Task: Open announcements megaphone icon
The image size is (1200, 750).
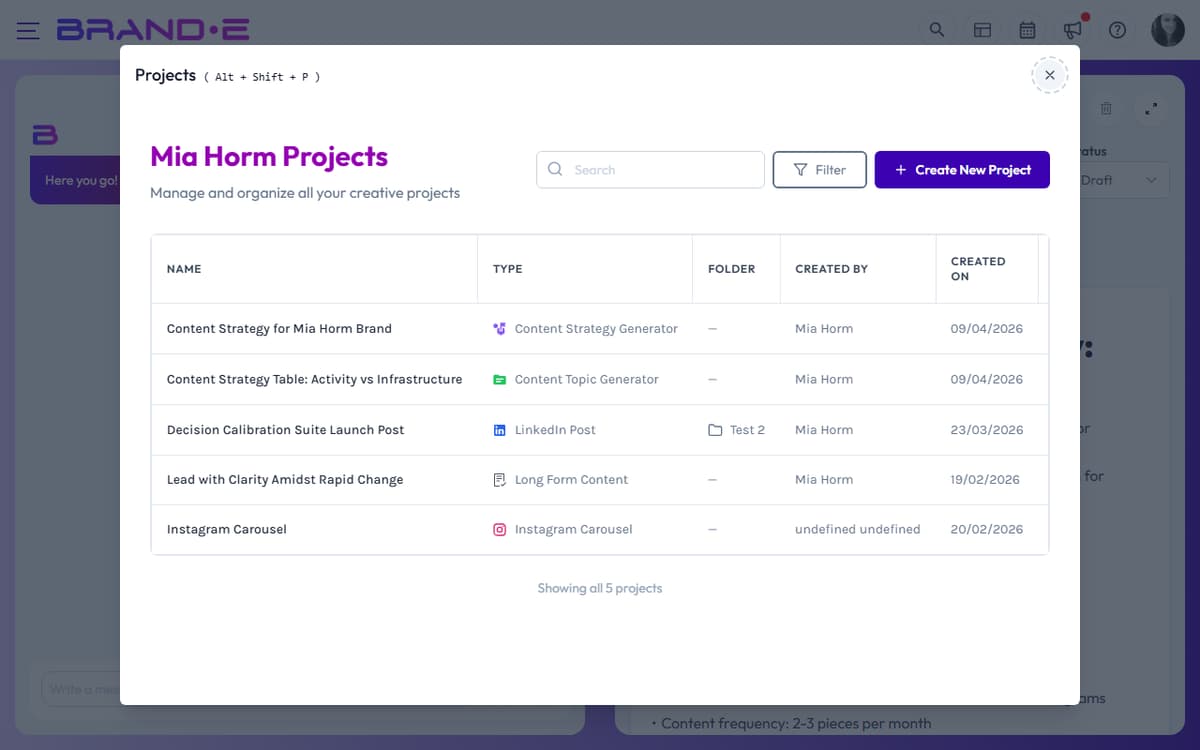Action: pos(1073,30)
